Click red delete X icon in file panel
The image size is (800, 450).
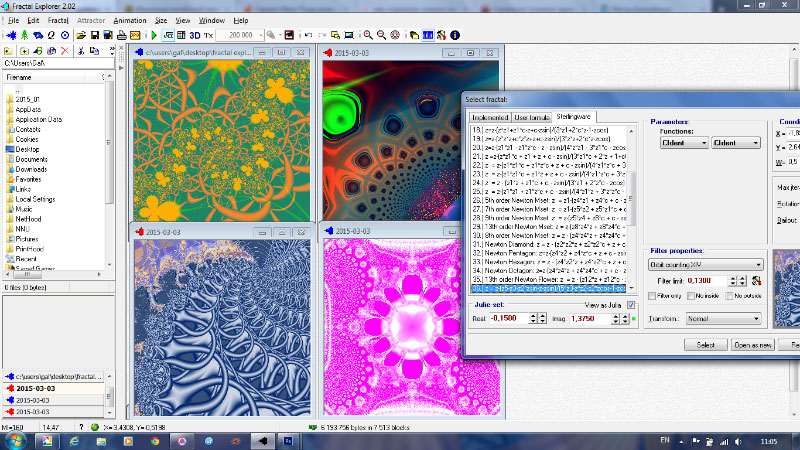65,51
